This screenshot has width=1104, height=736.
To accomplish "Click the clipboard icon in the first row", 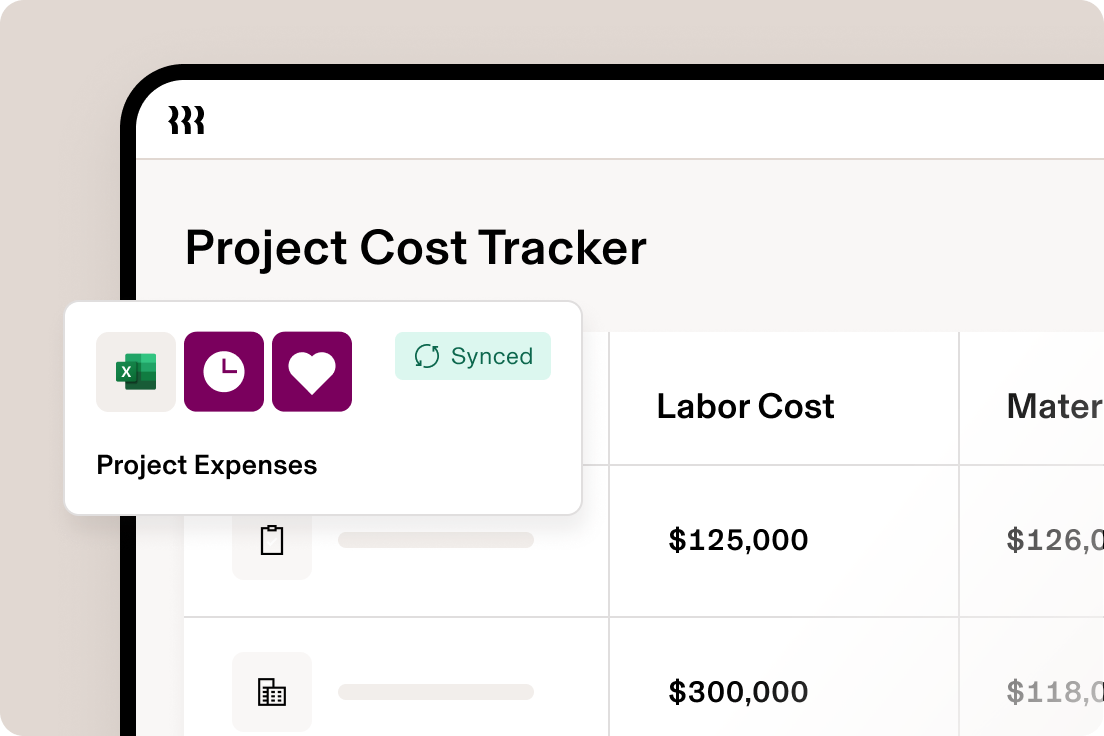I will click(271, 540).
